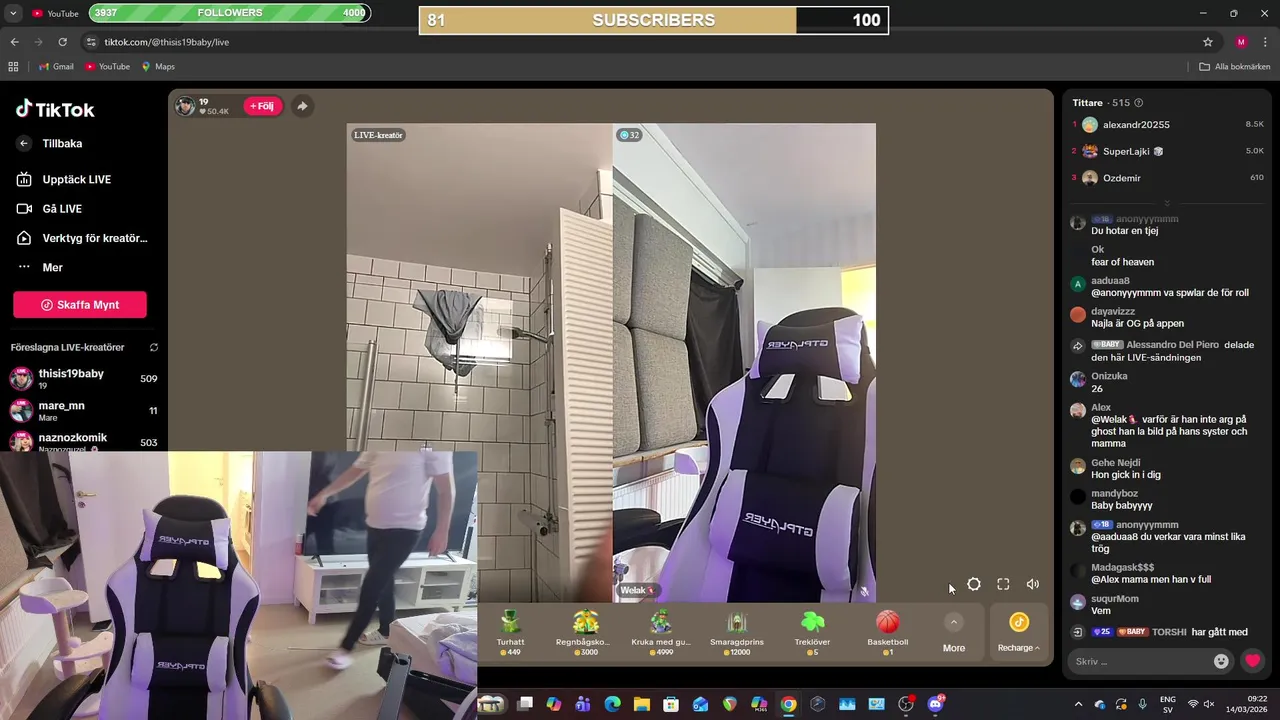This screenshot has height=720, width=1280.
Task: Select the Turhatt gift icon
Action: point(510,621)
